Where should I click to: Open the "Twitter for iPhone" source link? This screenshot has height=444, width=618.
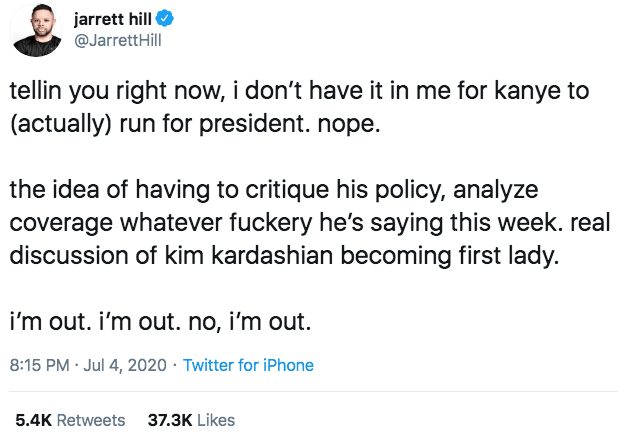coord(248,365)
